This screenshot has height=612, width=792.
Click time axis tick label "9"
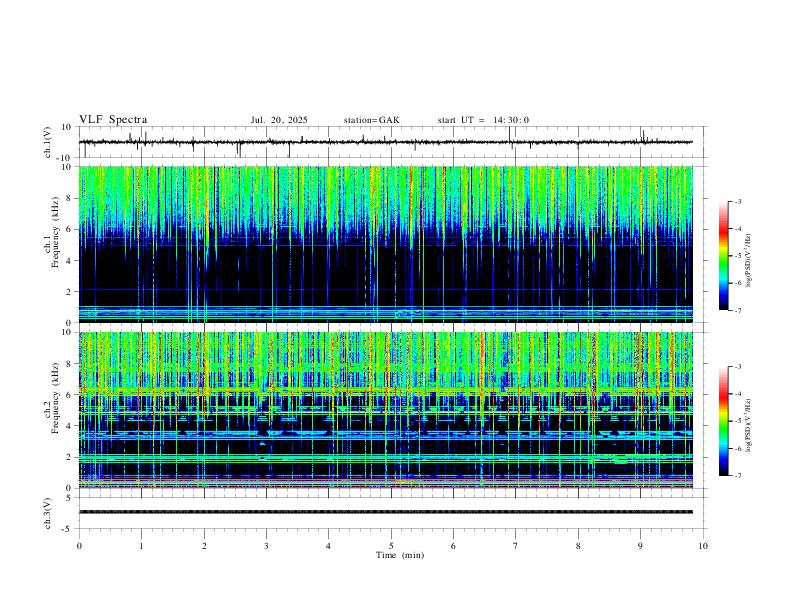(640, 546)
